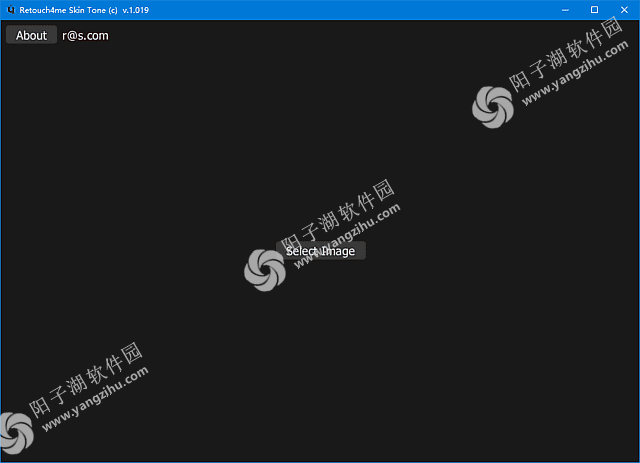Maximize the Retouch4me Skin Tone window
Image resolution: width=640 pixels, height=463 pixels.
(594, 9)
